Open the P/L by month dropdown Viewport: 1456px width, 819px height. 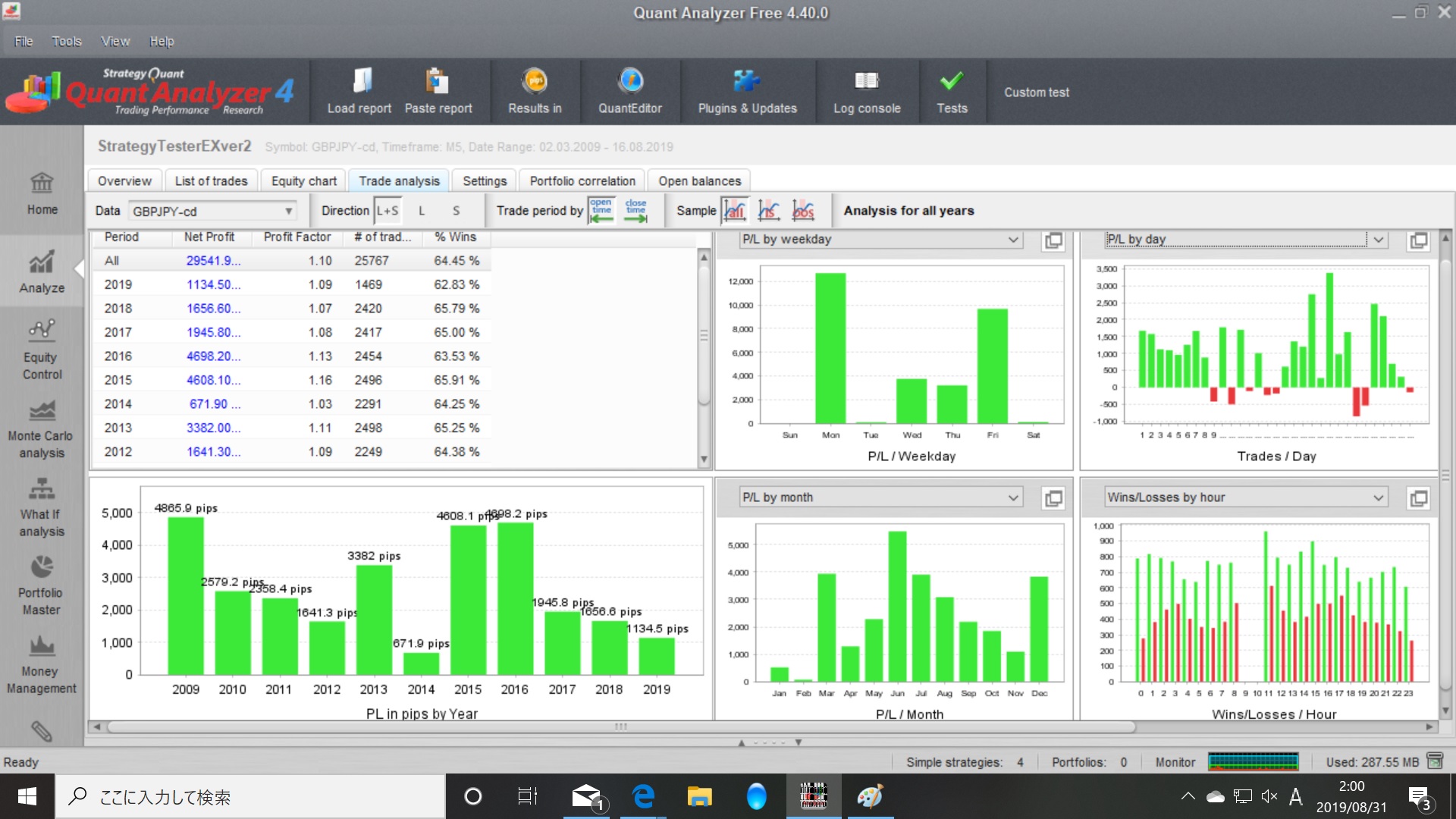[x=1013, y=497]
